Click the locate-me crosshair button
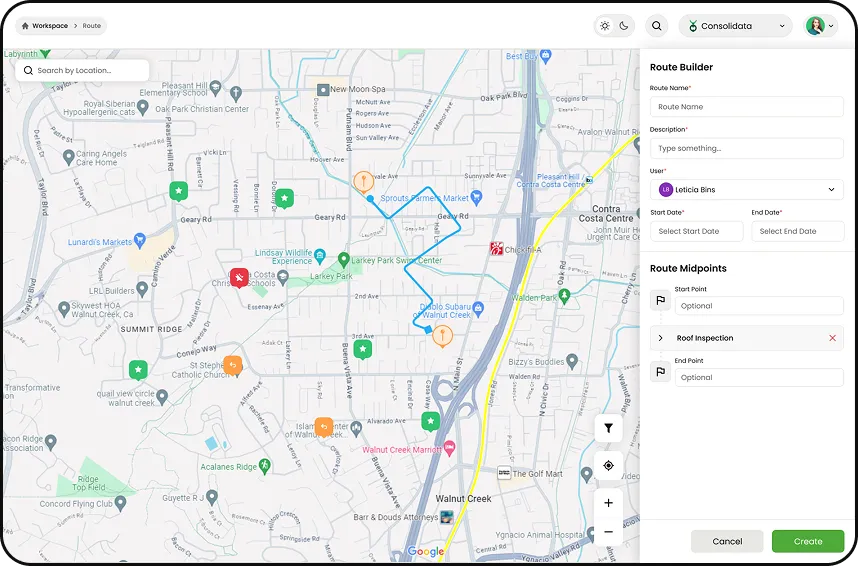The height and width of the screenshot is (566, 858). coord(608,466)
